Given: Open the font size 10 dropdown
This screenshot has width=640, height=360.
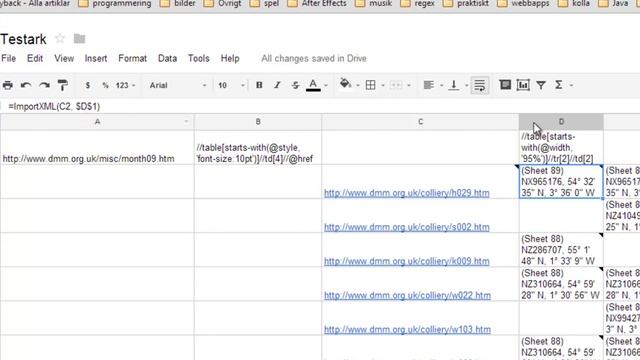Looking at the screenshot, I should [231, 85].
